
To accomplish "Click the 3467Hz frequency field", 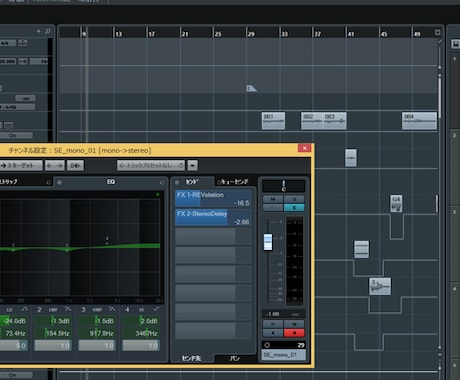I will click(x=141, y=333).
